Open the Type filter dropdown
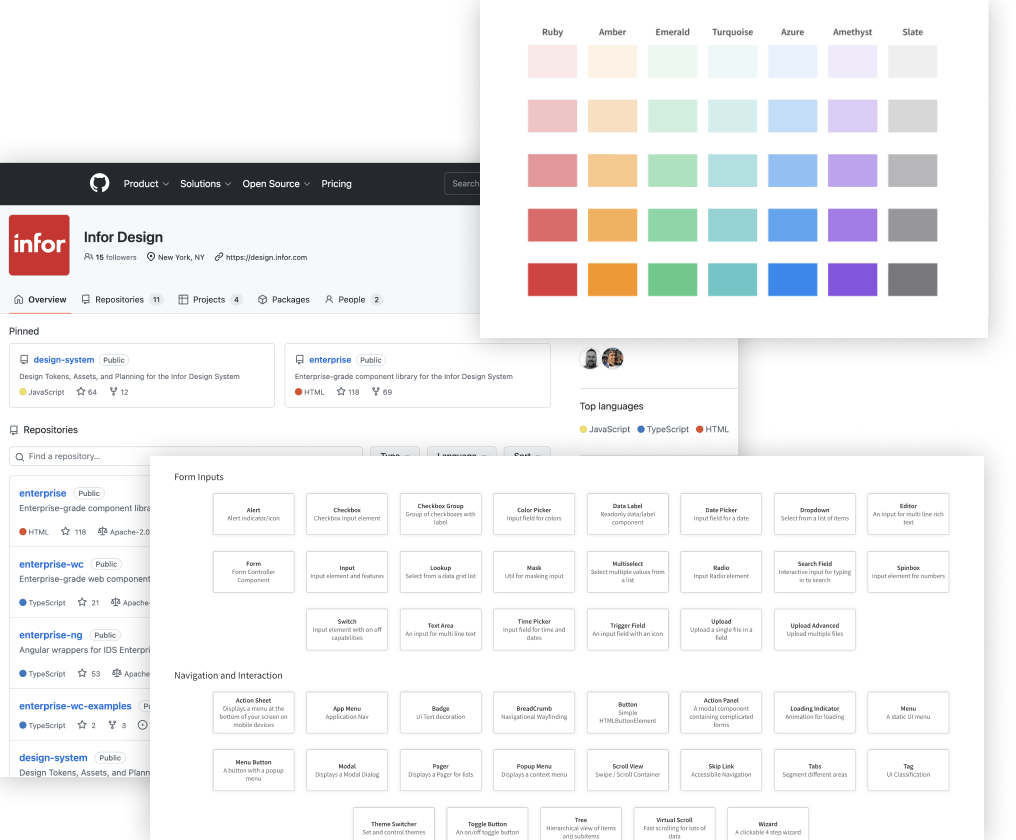The width and height of the screenshot is (1016, 840). (393, 453)
